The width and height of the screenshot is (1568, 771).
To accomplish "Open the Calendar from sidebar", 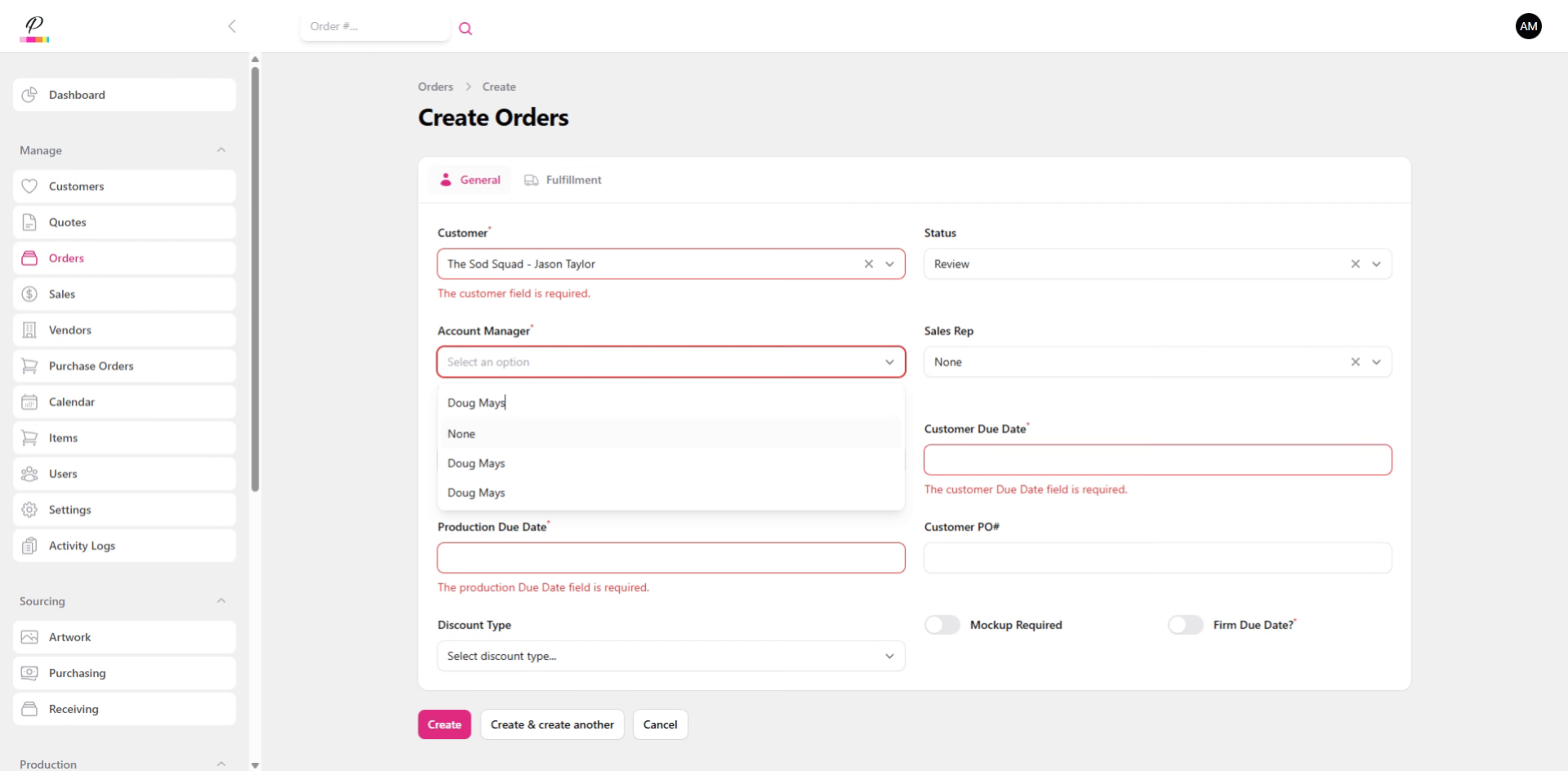I will (x=73, y=401).
